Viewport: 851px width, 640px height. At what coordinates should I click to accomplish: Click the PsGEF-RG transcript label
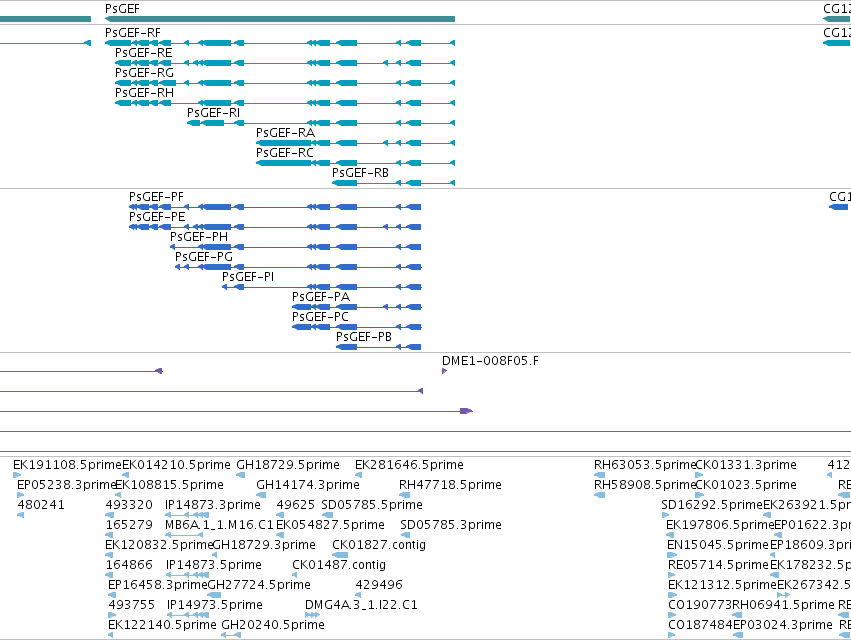click(144, 73)
